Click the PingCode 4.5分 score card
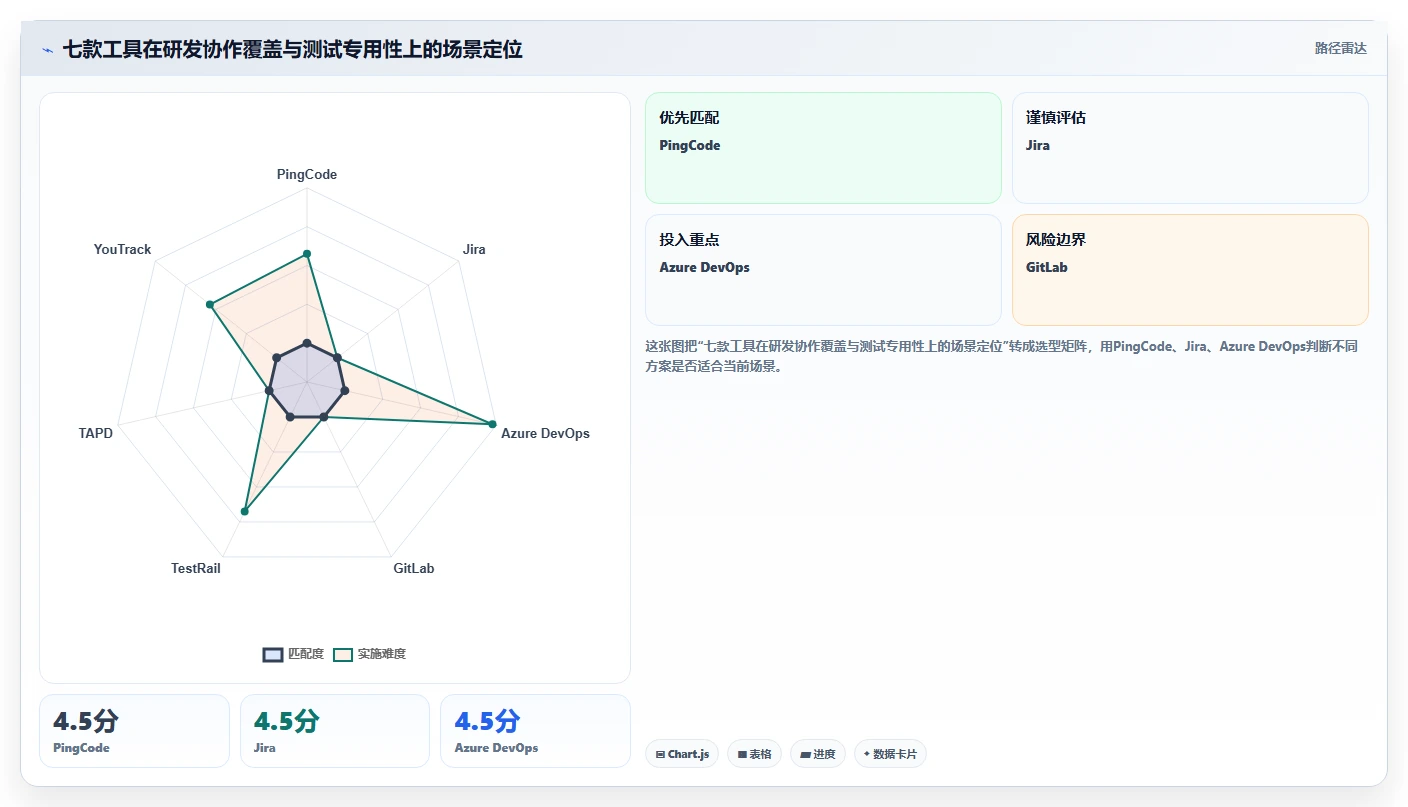The width and height of the screenshot is (1408, 807). [x=134, y=731]
